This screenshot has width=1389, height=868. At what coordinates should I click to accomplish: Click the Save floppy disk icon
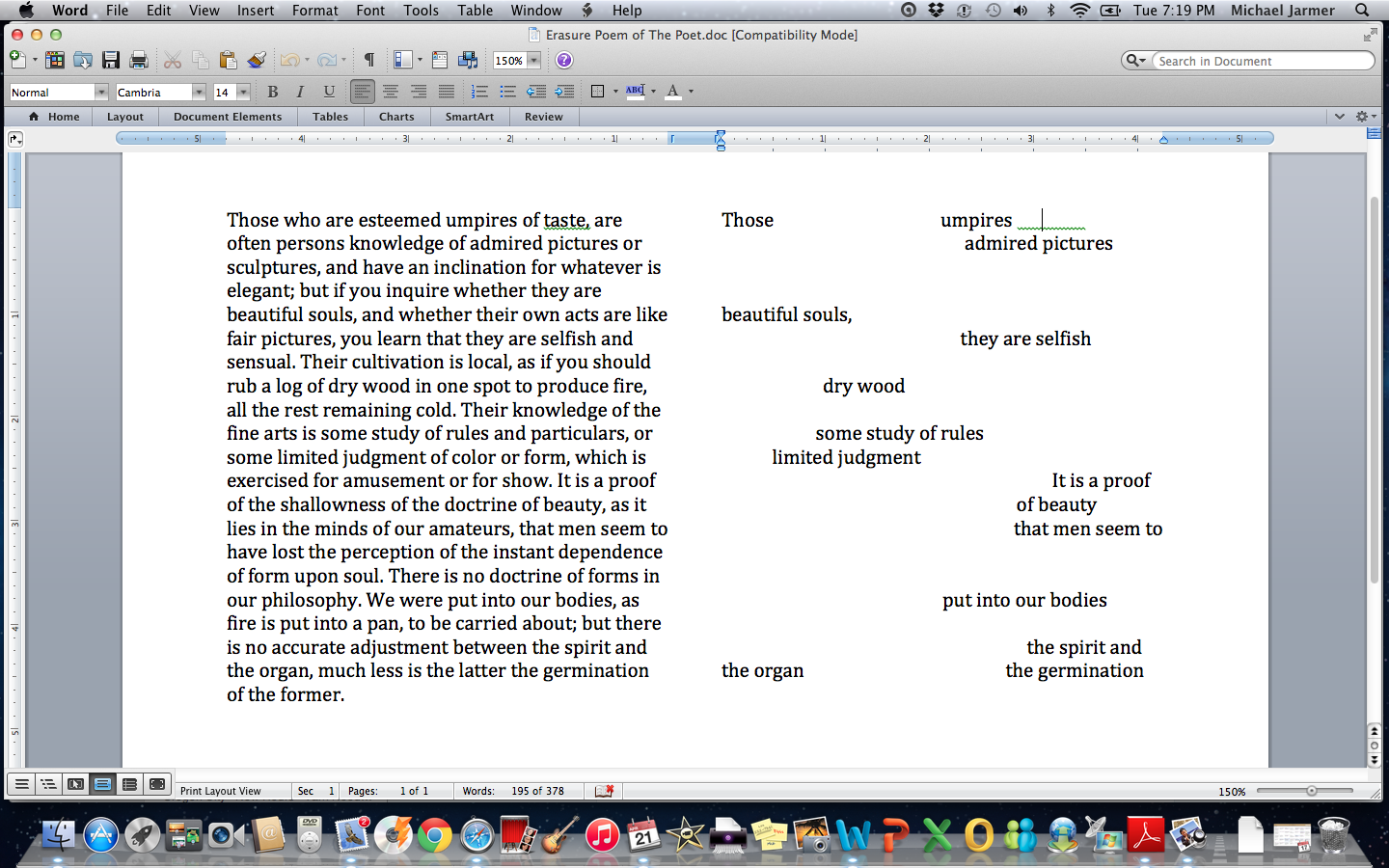coord(111,61)
